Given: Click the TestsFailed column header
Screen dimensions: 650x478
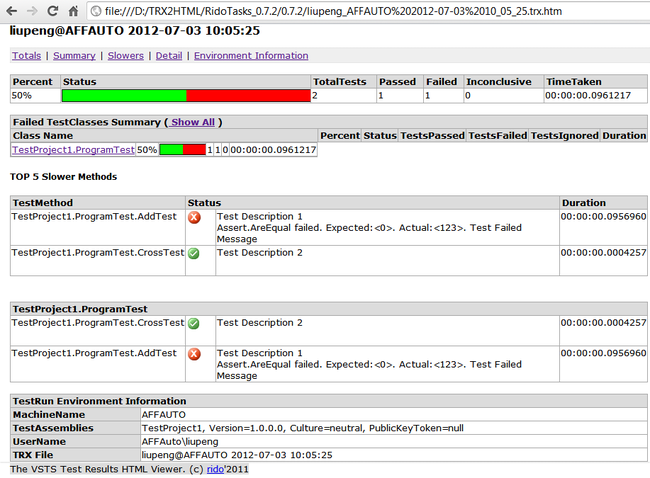Looking at the screenshot, I should [497, 136].
